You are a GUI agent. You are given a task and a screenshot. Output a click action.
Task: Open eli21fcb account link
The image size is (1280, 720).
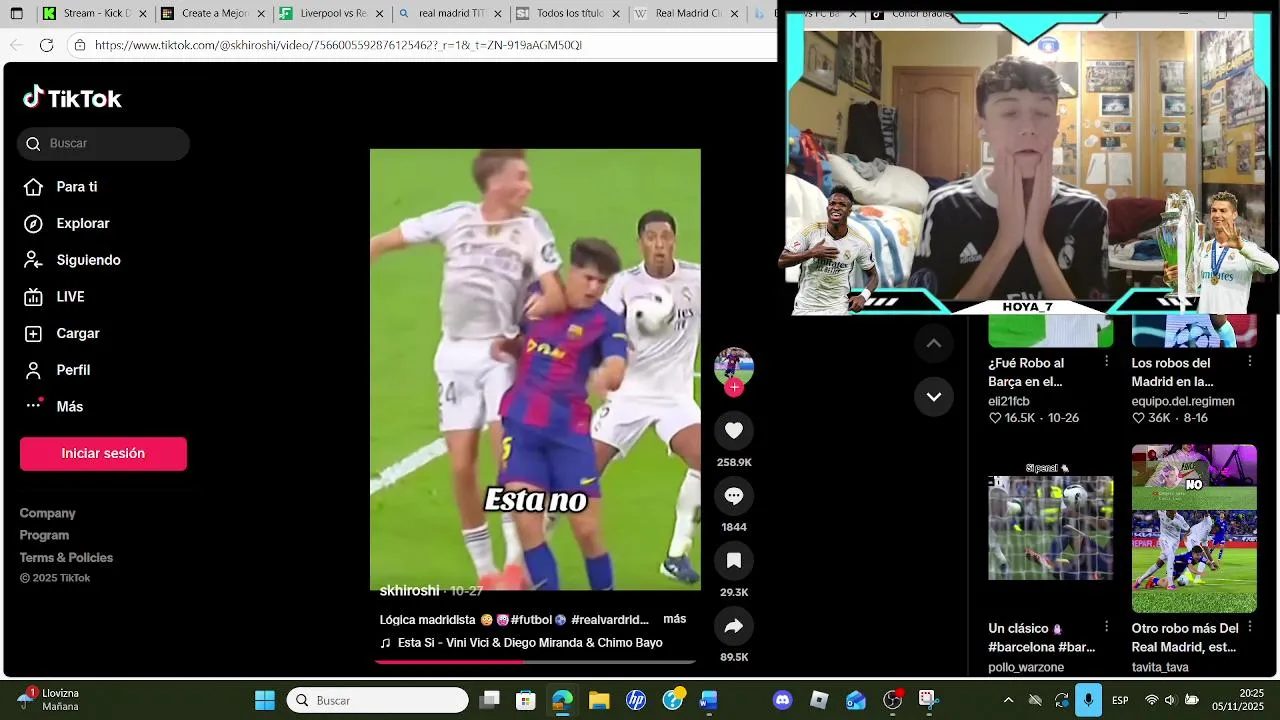pyautogui.click(x=1009, y=401)
